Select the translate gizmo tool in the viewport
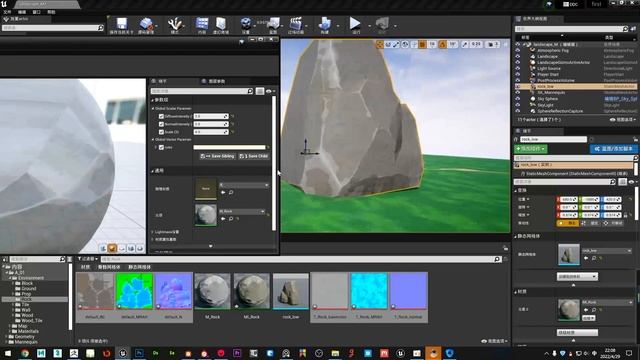640x360 pixels. [380, 44]
